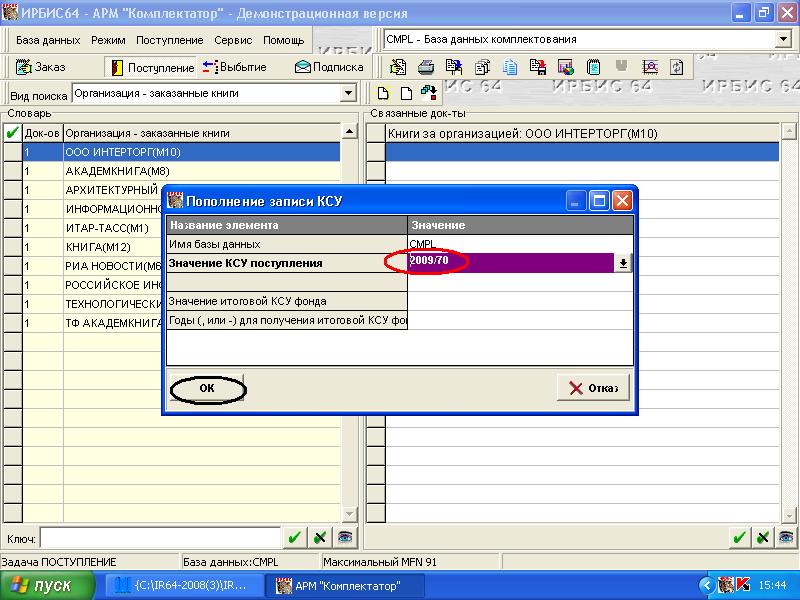Image resolution: width=800 pixels, height=600 pixels.
Task: Toggle the Поступление mode button
Action: pos(152,67)
